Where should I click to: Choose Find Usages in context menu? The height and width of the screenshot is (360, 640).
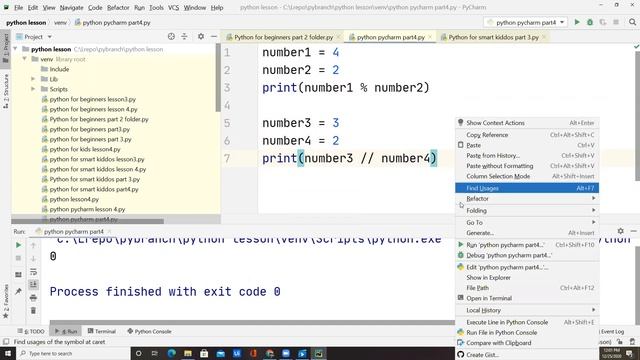[527, 188]
